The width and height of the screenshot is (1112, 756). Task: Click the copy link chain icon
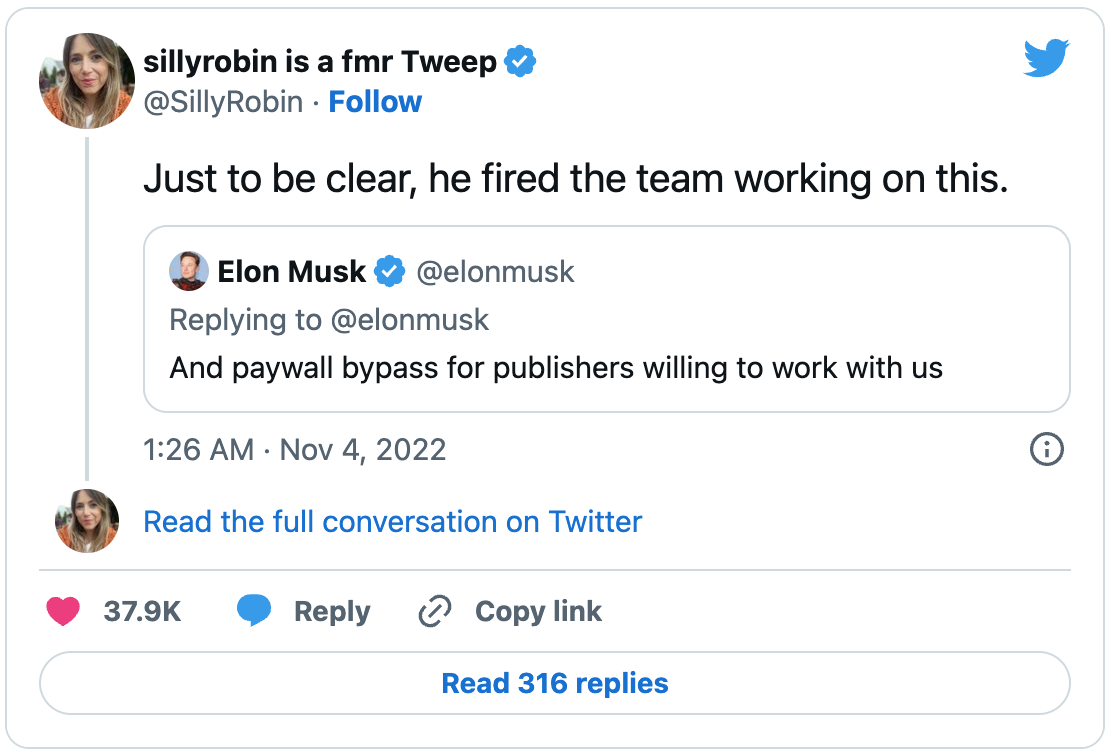pyautogui.click(x=434, y=612)
